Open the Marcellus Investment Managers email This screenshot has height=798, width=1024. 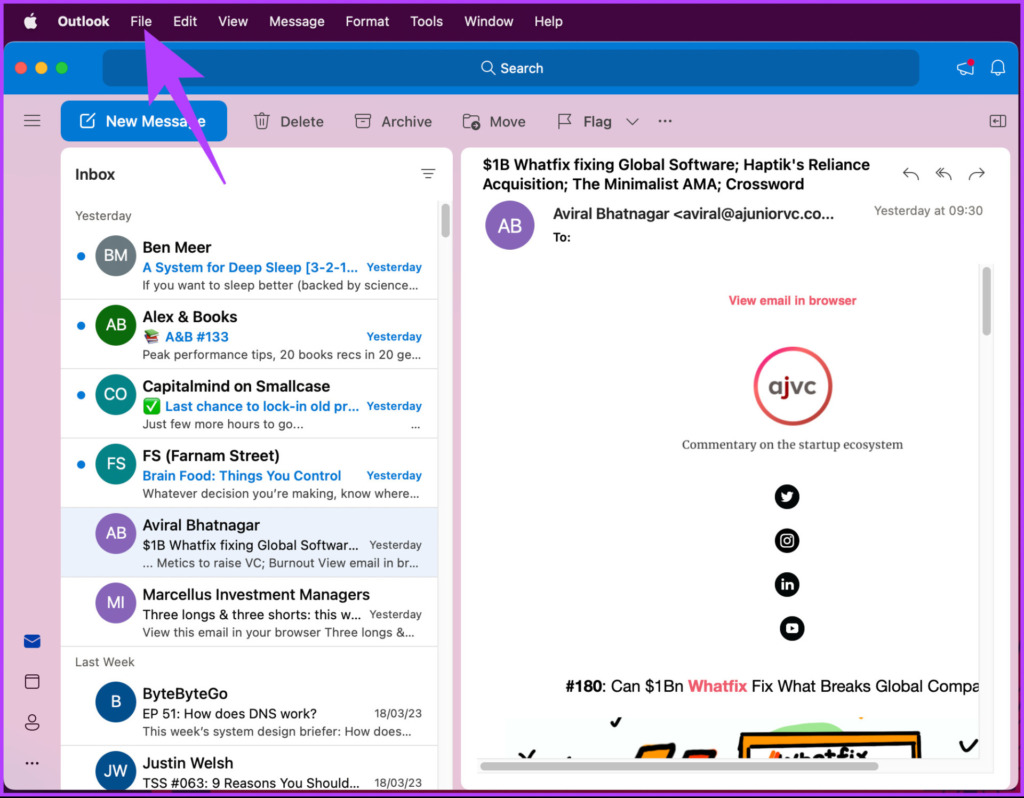pyautogui.click(x=249, y=612)
